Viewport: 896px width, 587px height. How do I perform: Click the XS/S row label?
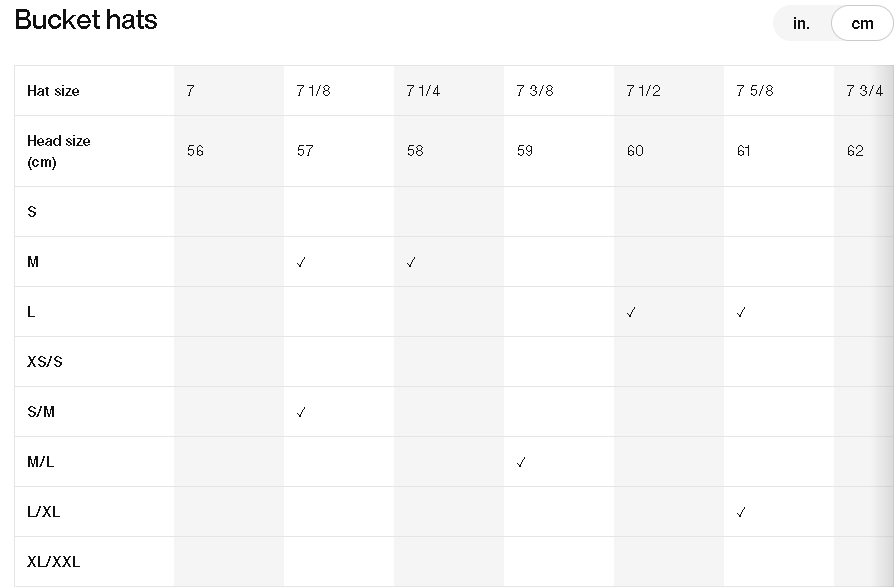coord(44,362)
